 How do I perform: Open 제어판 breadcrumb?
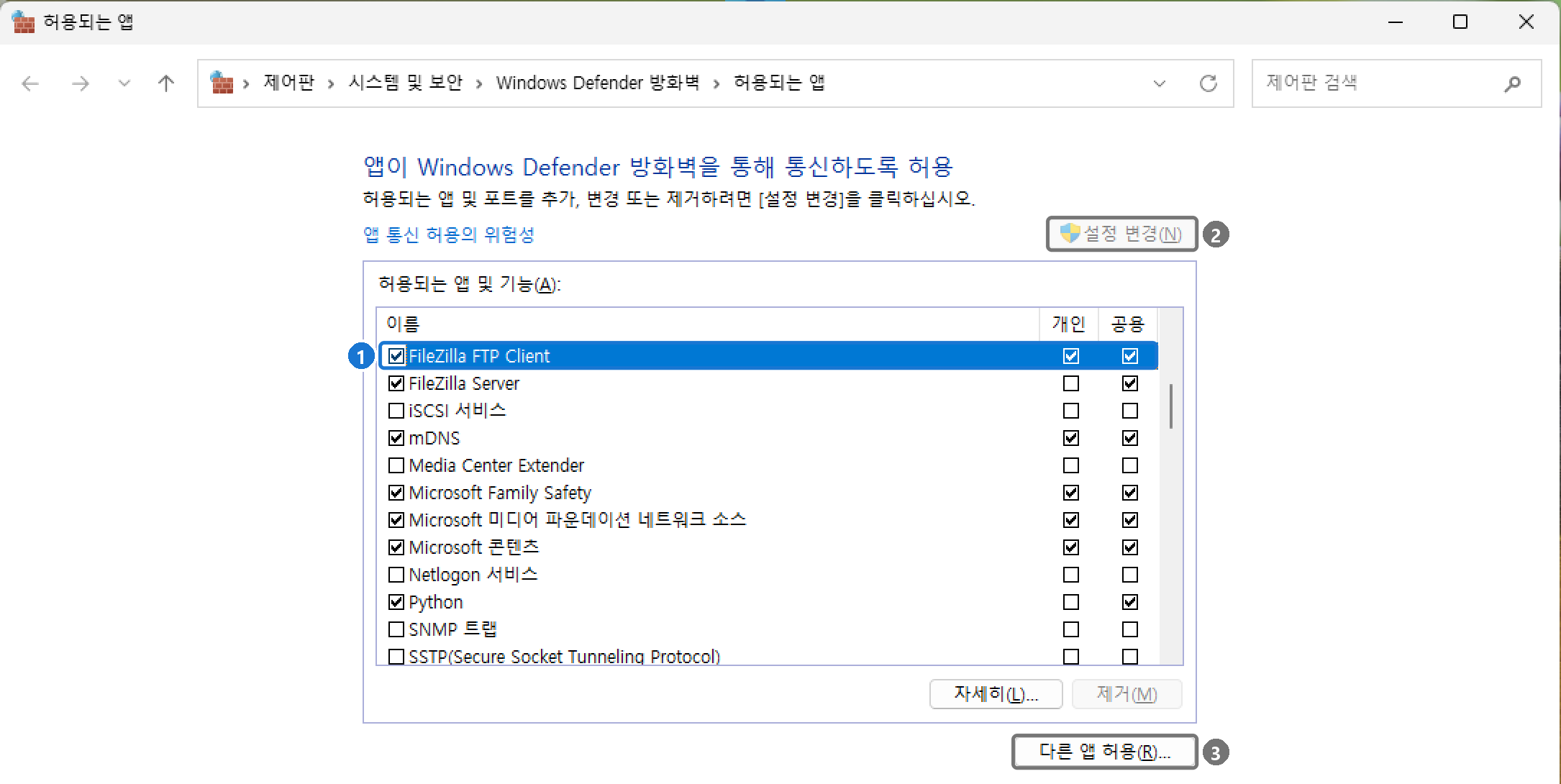(289, 83)
